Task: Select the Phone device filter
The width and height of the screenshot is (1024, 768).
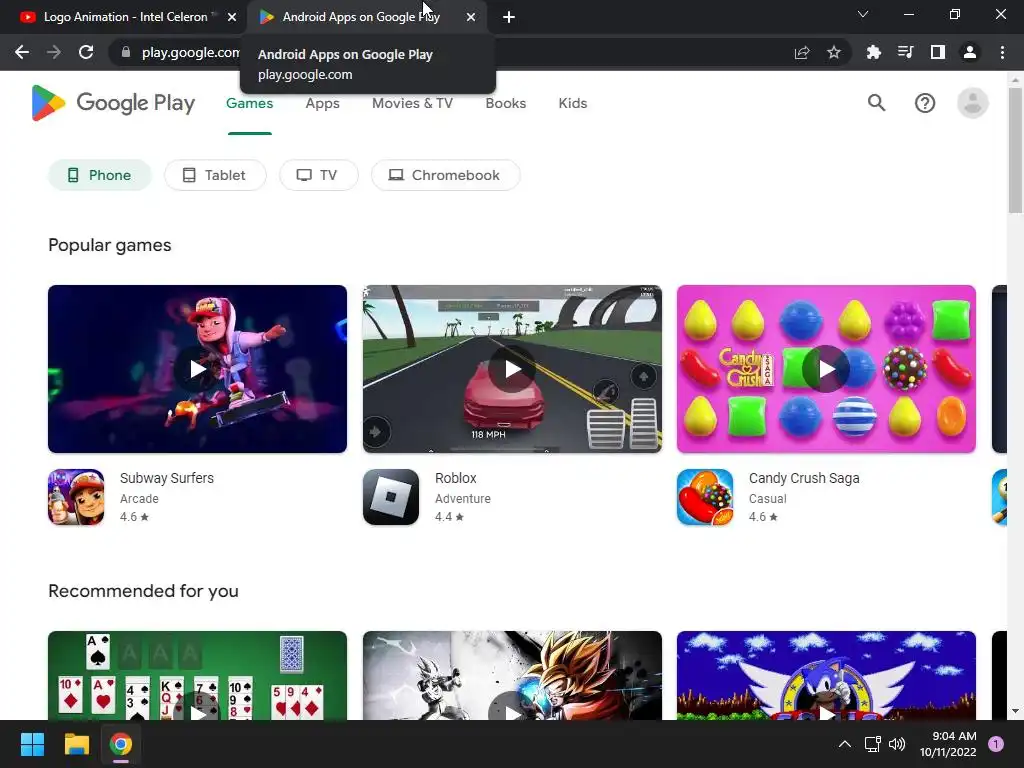Action: point(99,175)
